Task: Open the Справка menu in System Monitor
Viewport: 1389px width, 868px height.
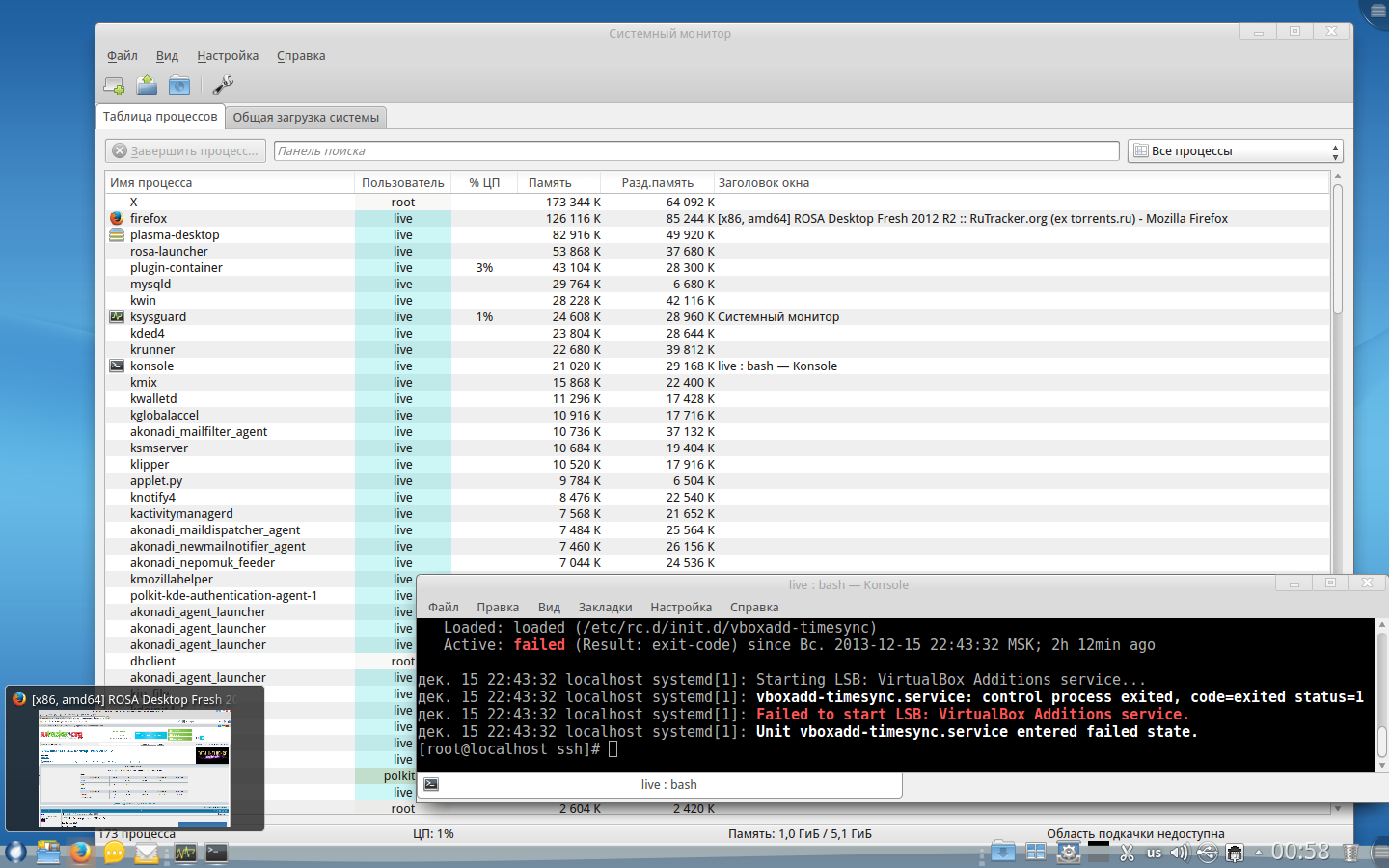Action: click(301, 56)
